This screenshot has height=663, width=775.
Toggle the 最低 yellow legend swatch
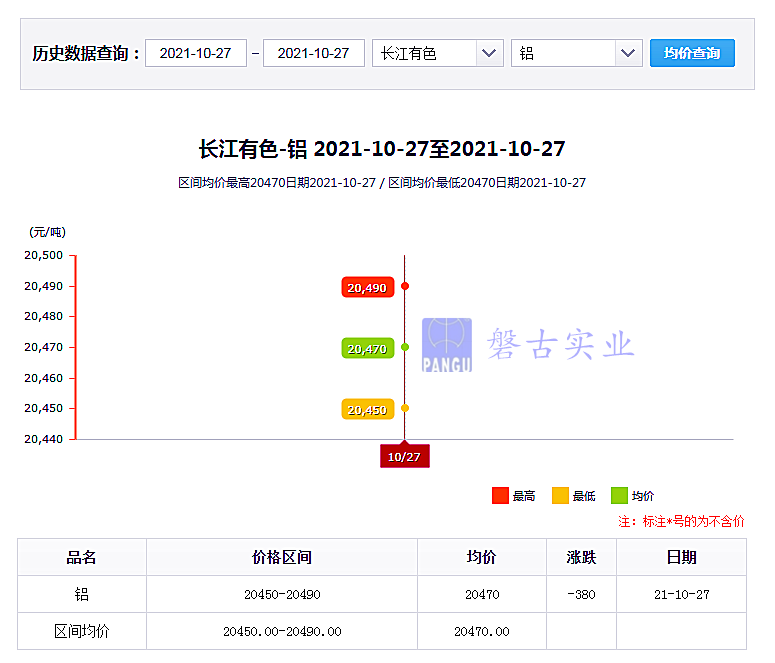pyautogui.click(x=560, y=496)
